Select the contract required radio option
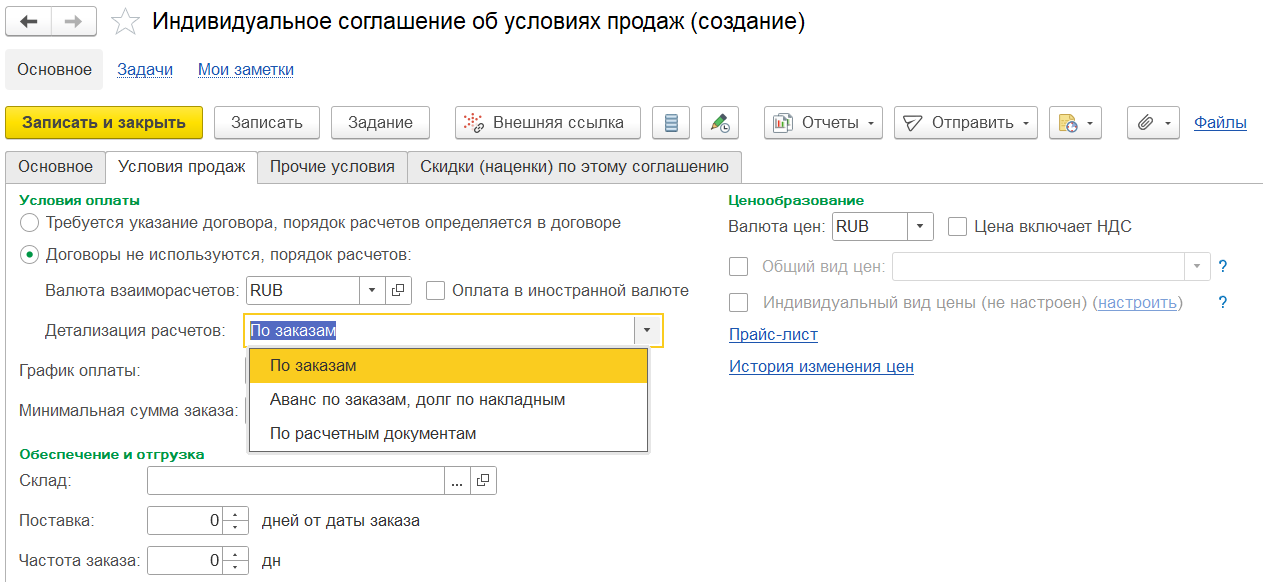 pyautogui.click(x=30, y=223)
